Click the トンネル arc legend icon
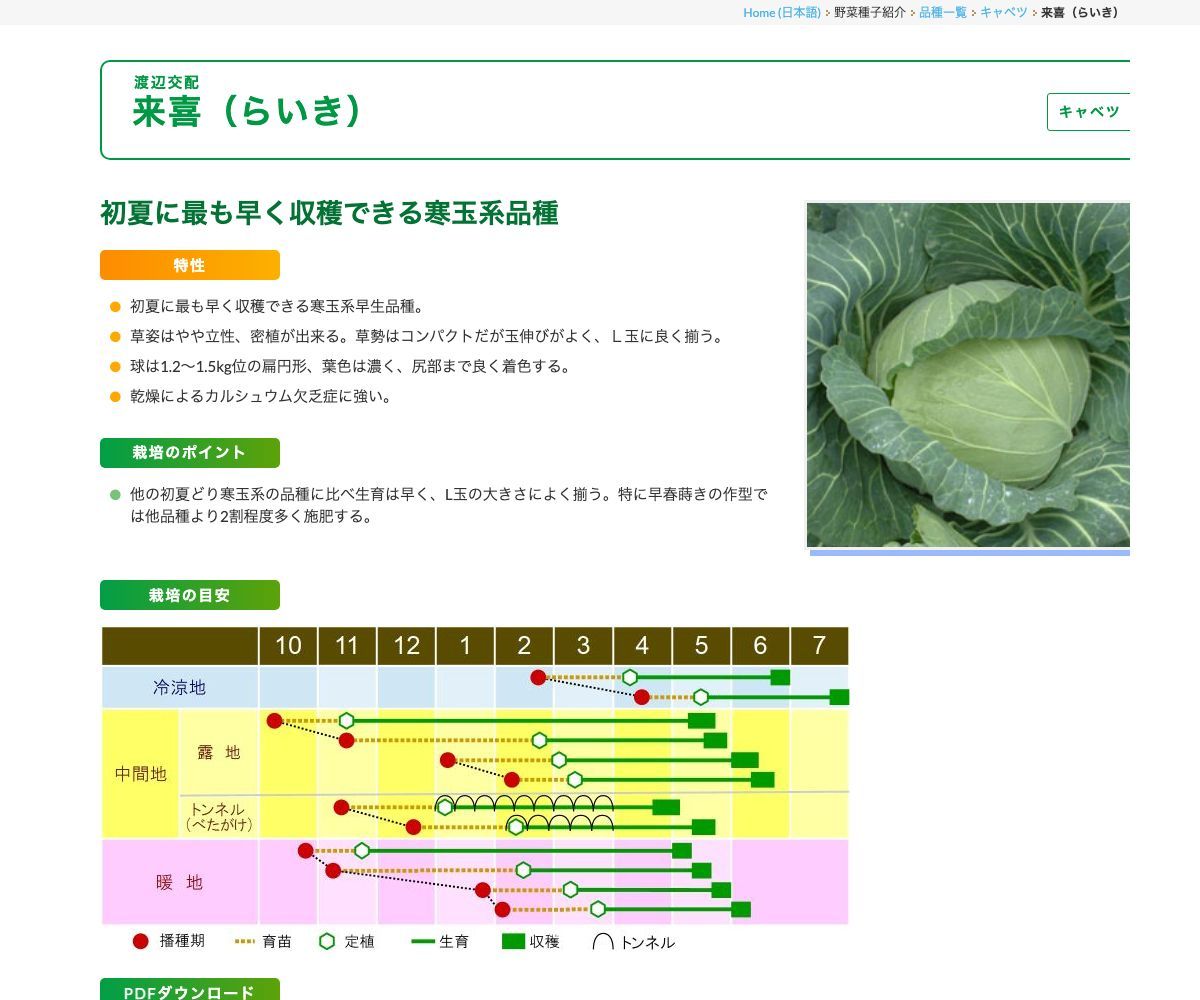This screenshot has width=1200, height=1000. click(603, 942)
